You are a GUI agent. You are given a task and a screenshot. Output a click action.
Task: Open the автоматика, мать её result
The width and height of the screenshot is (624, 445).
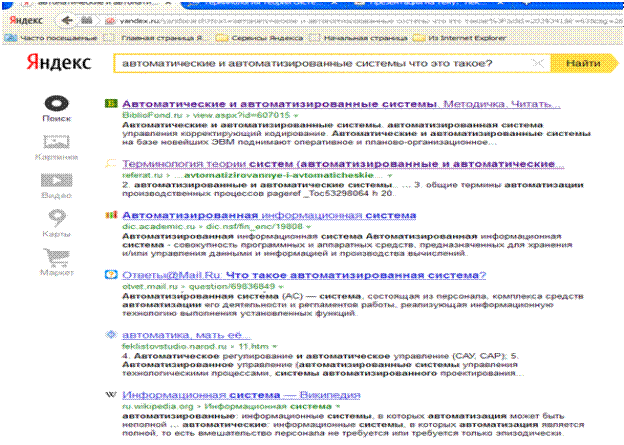(x=186, y=335)
